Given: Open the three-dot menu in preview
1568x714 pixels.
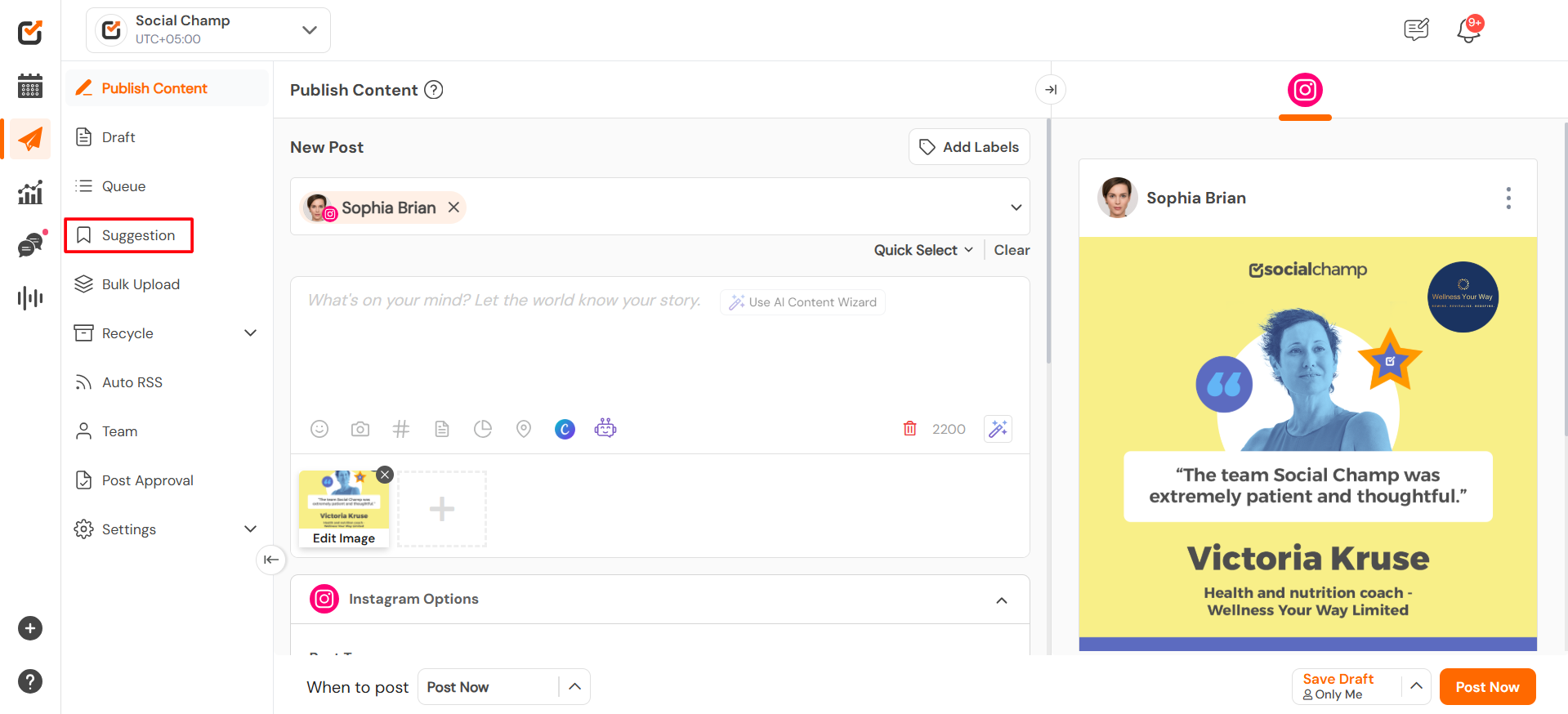Looking at the screenshot, I should [x=1508, y=198].
